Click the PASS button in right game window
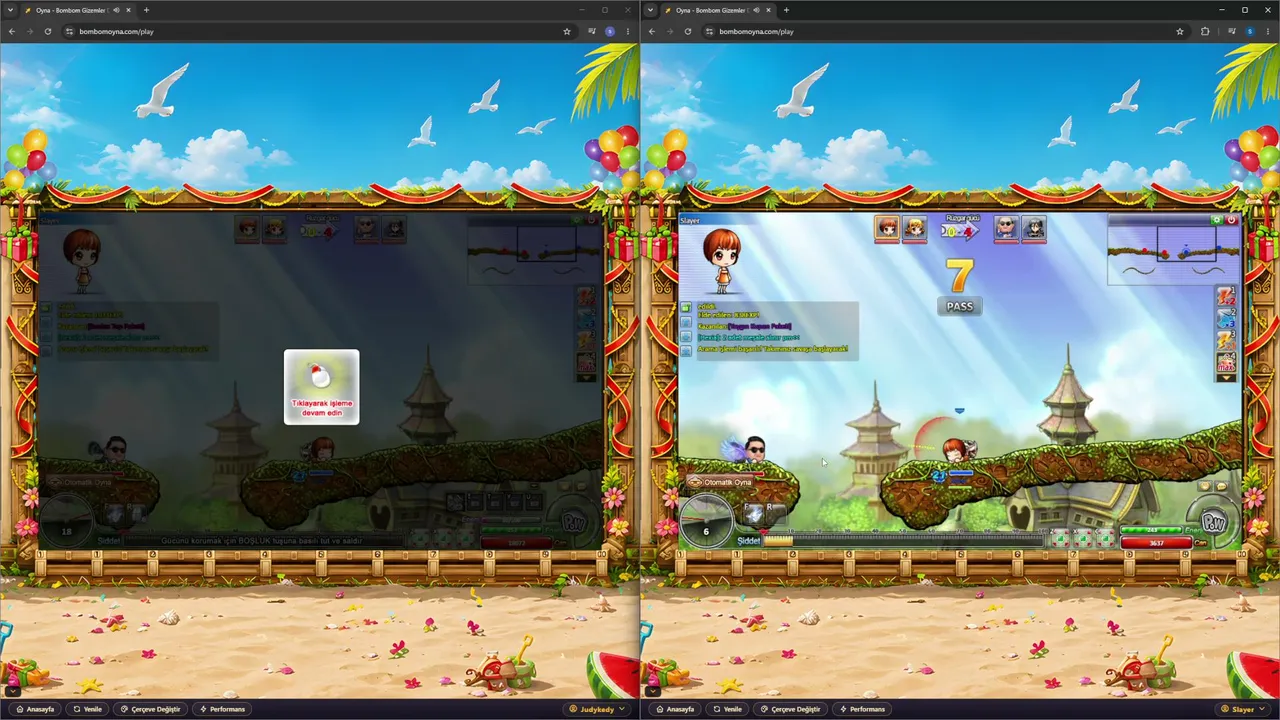1280x720 pixels. click(959, 307)
